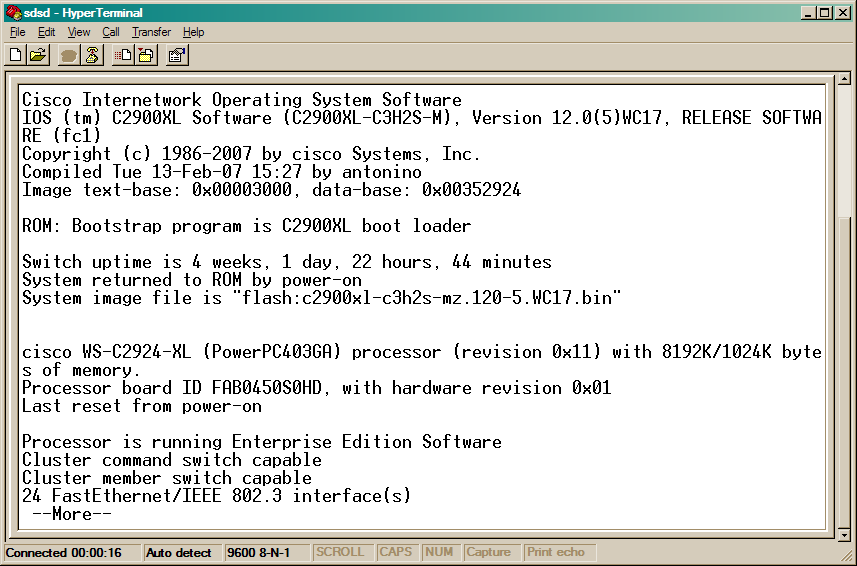The width and height of the screenshot is (857, 566).
Task: Open the File menu
Action: (x=17, y=32)
